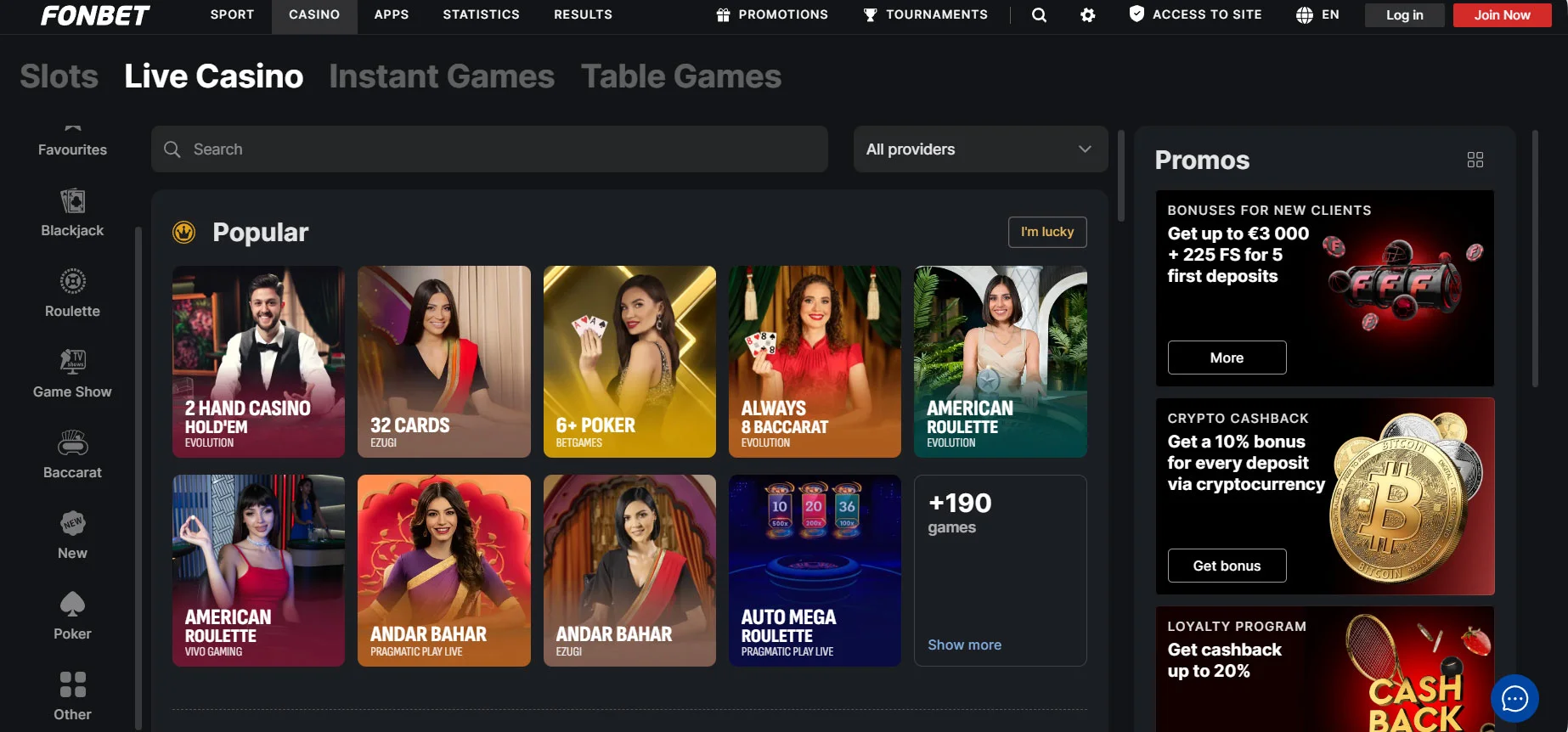Open the Loyalty Program cashback banner

coord(1324,669)
